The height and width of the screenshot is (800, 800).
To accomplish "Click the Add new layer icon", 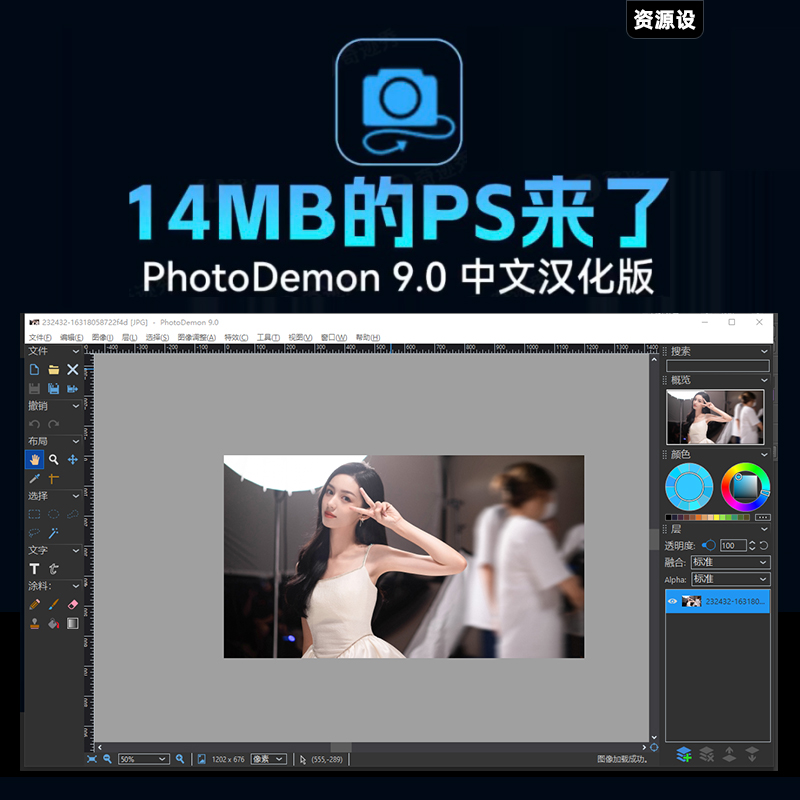I will 684,754.
